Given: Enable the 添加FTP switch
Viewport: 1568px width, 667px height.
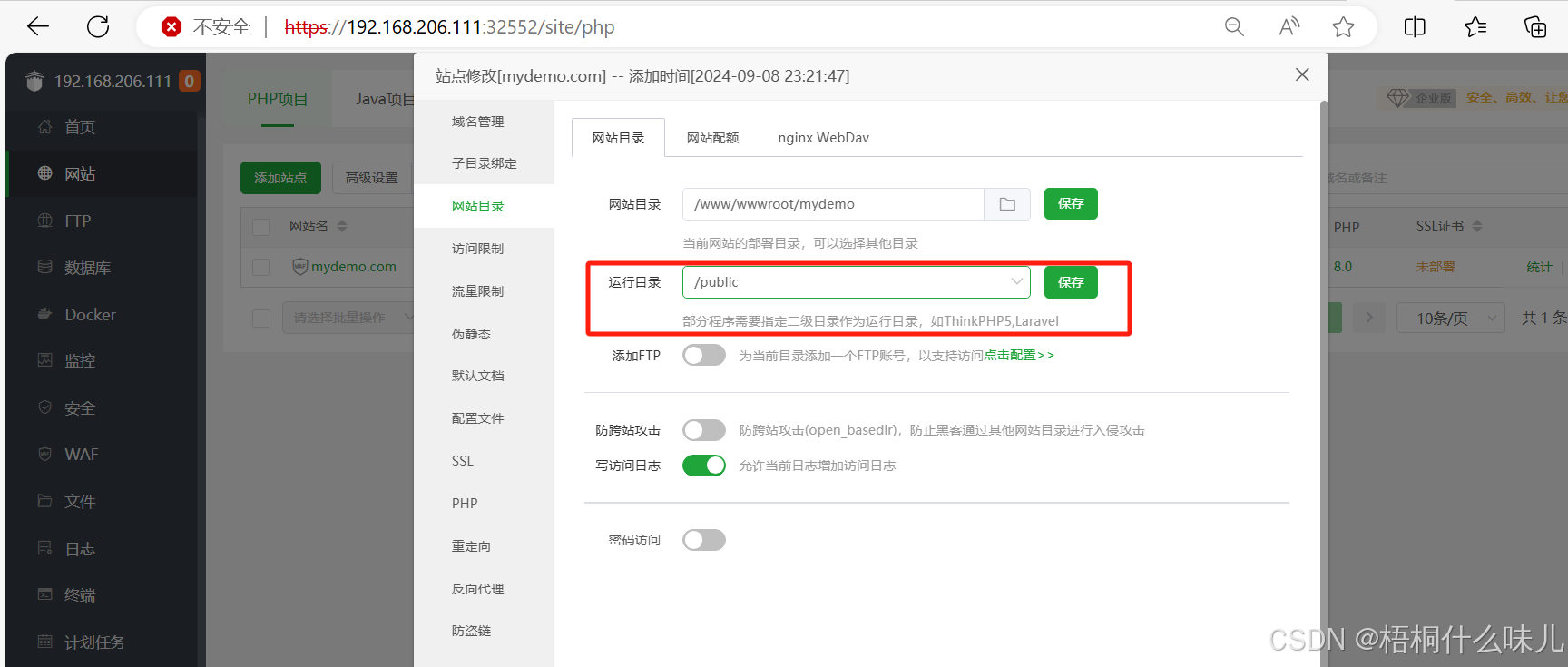Looking at the screenshot, I should coord(704,355).
